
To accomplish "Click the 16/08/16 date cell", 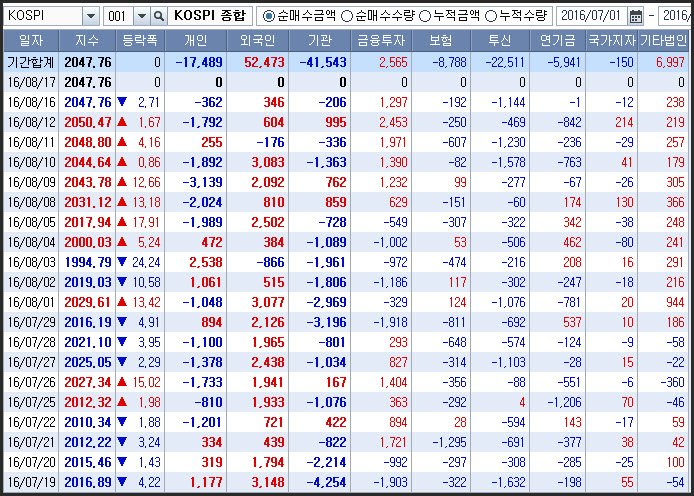I will click(x=31, y=103).
